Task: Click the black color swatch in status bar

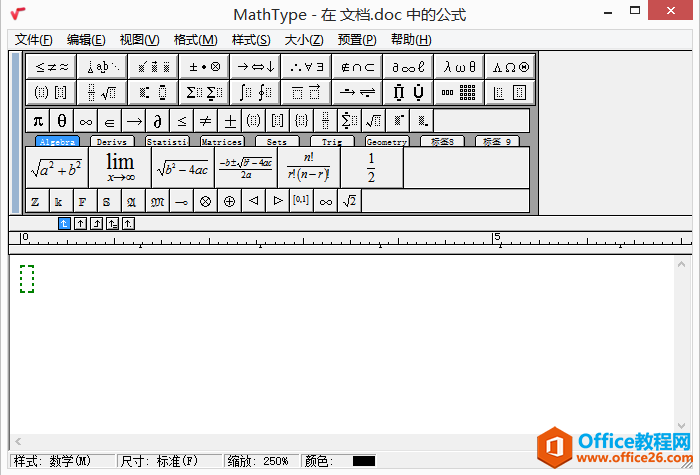Action: [364, 461]
